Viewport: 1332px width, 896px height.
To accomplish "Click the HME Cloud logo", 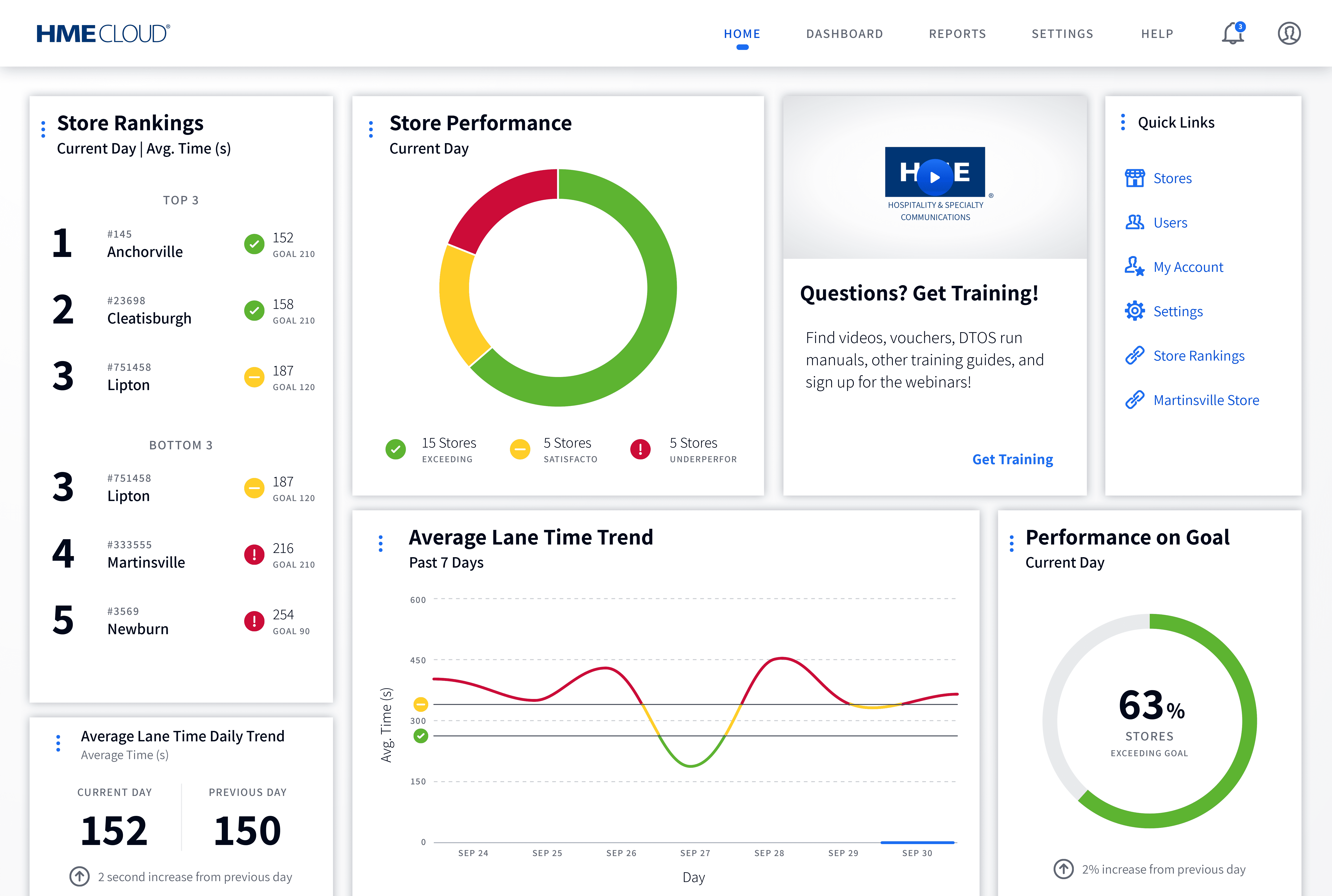I will (103, 34).
